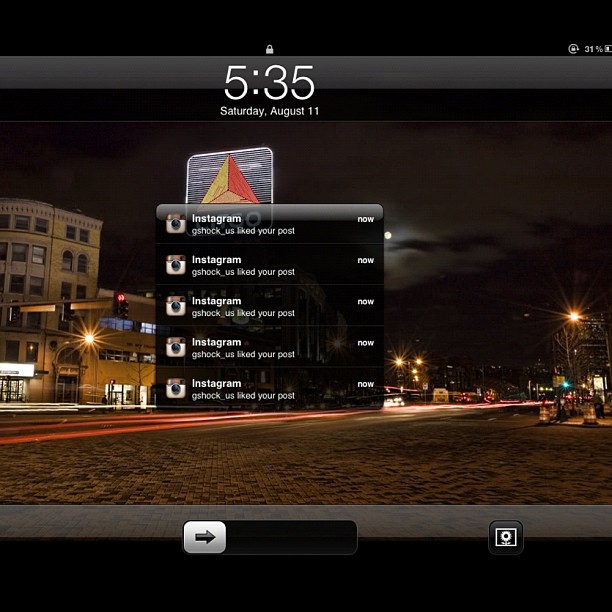Open "gshock_us liked your post" in third notification
612x612 pixels.
(x=243, y=313)
